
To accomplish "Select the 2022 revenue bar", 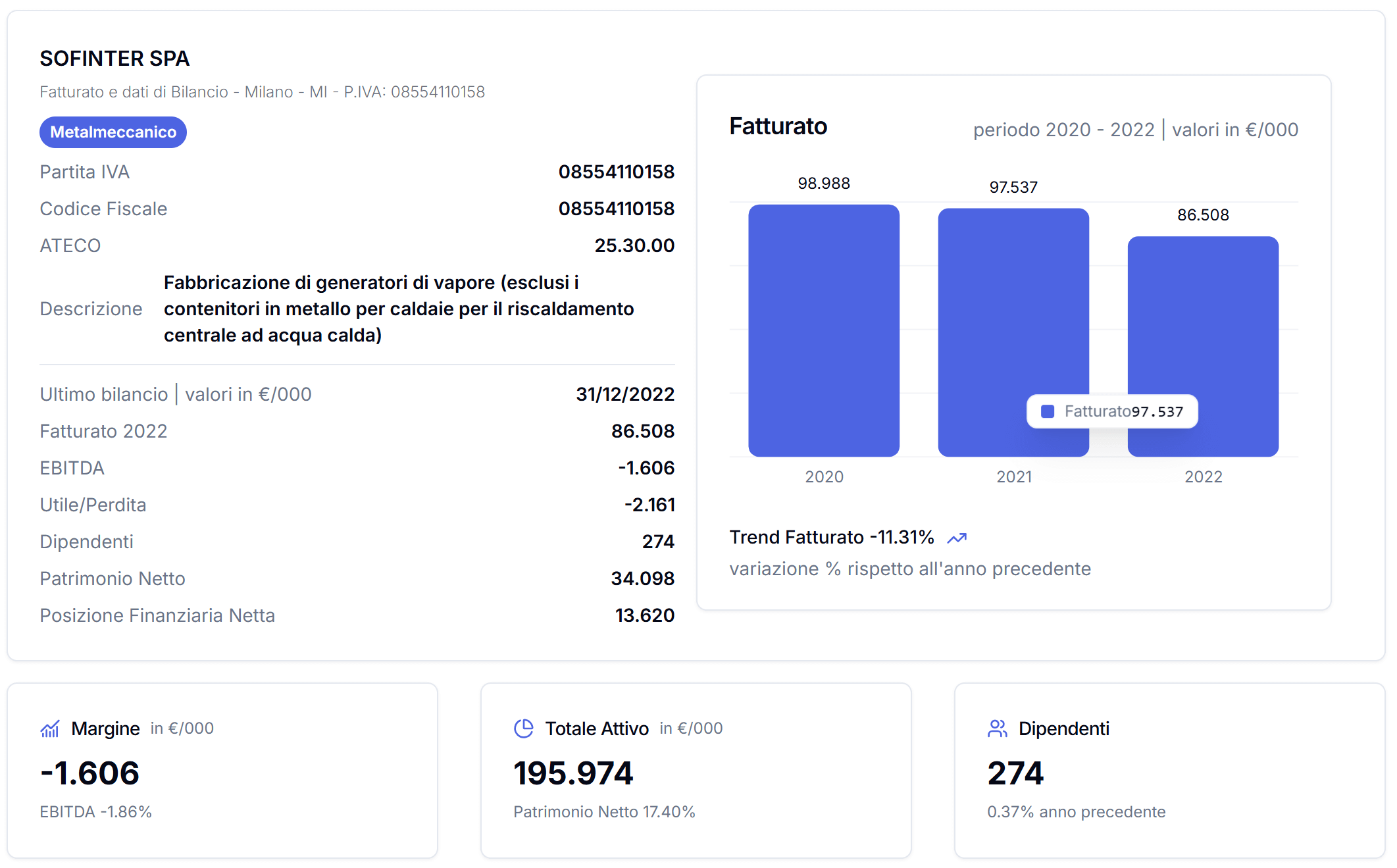I will (1203, 346).
